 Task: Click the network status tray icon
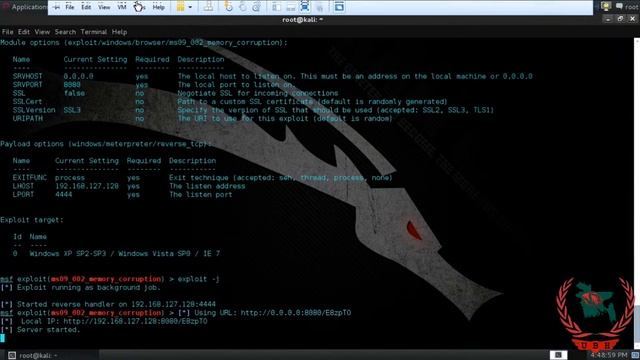pyautogui.click(x=606, y=7)
